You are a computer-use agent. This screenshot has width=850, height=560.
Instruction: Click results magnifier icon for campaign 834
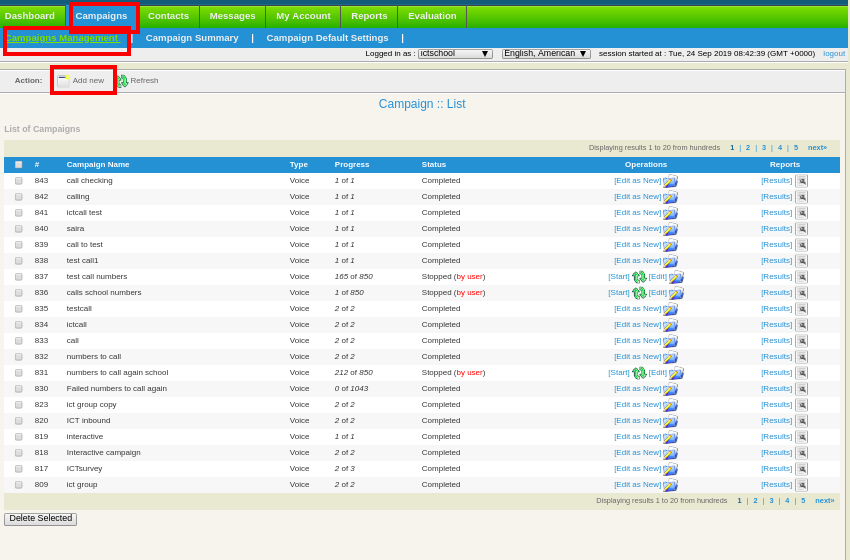(801, 325)
